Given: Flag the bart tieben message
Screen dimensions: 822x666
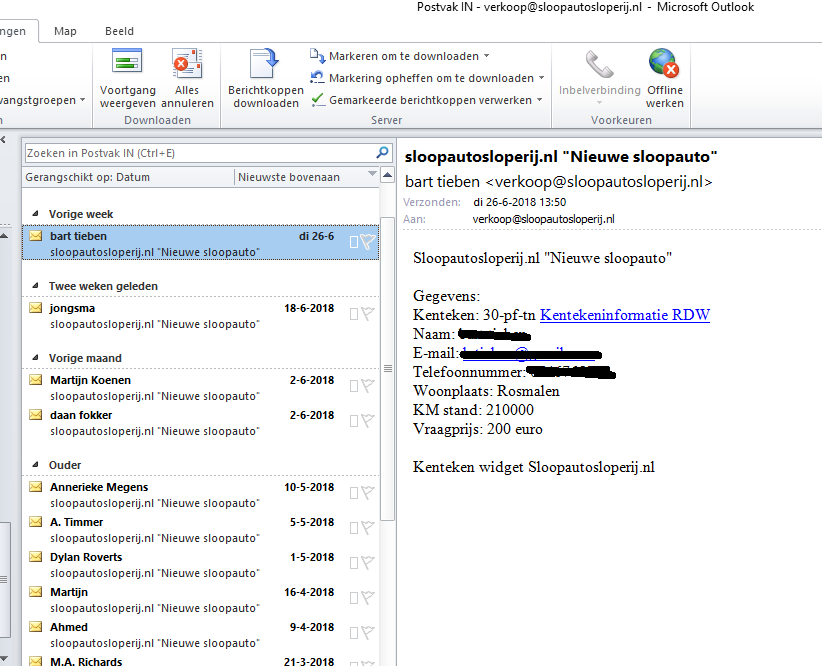Looking at the screenshot, I should click(x=368, y=242).
